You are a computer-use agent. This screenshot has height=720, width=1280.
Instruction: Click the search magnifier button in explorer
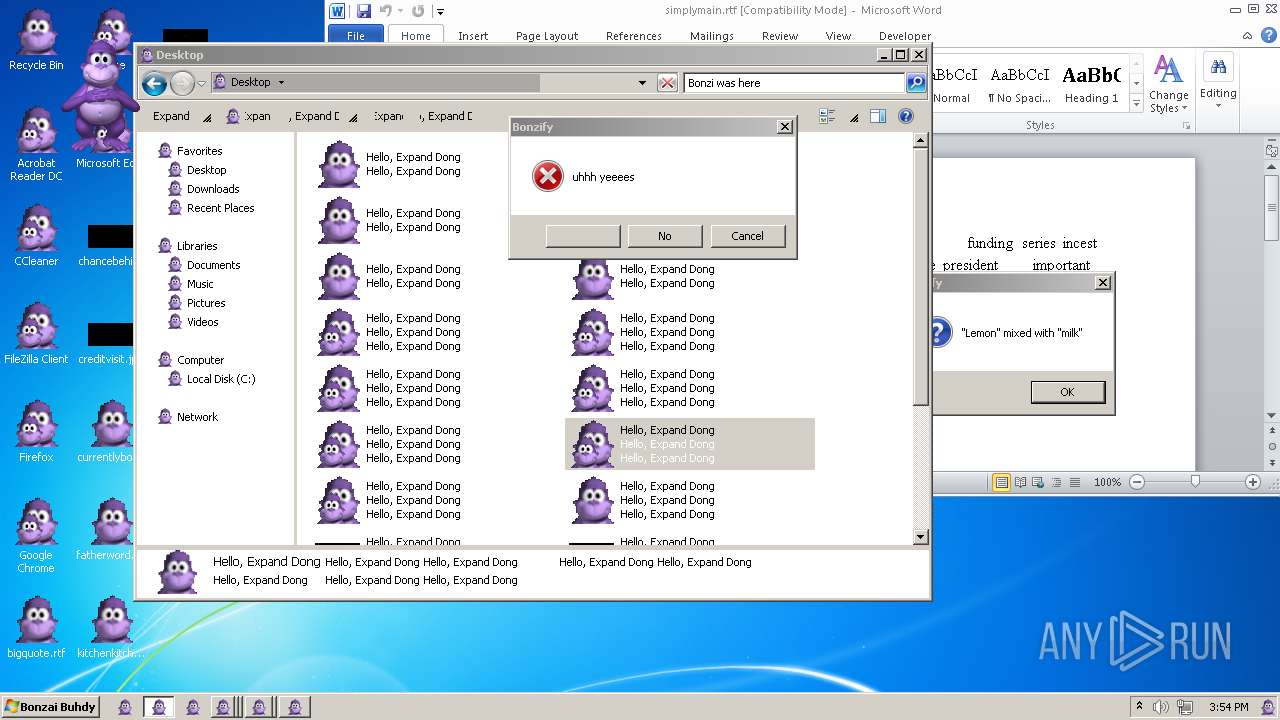915,83
